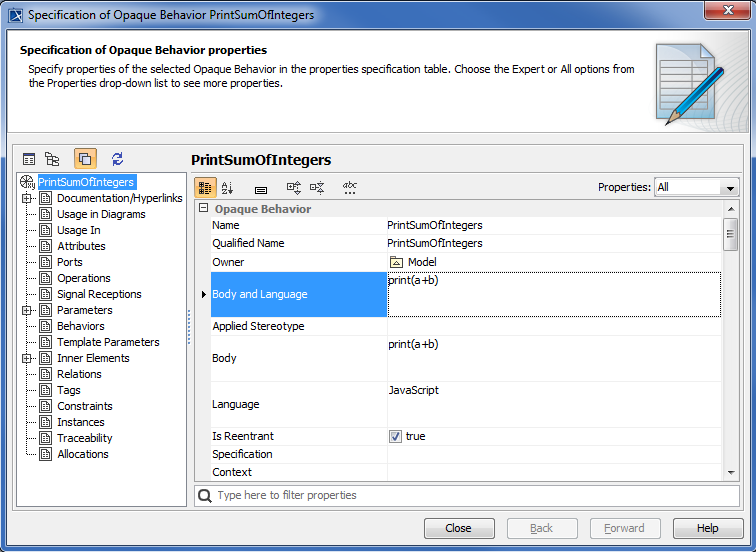This screenshot has width=756, height=552.
Task: Click the properties table vertical scrollbar
Action: click(731, 236)
